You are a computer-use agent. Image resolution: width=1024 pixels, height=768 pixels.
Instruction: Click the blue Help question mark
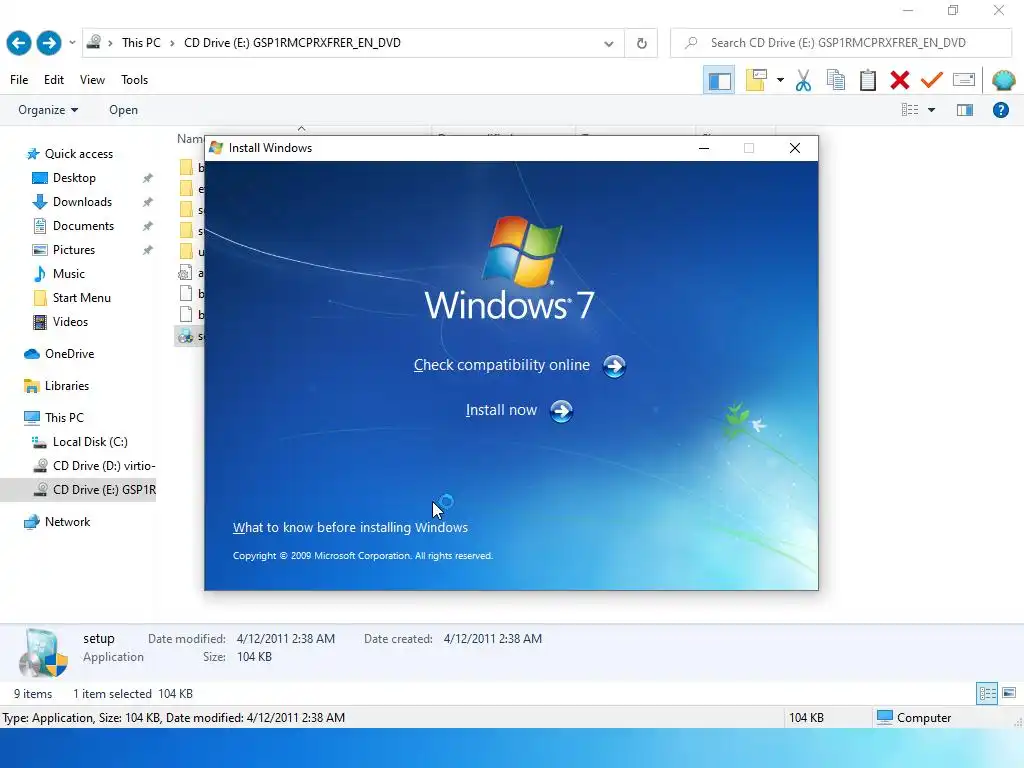[1000, 110]
